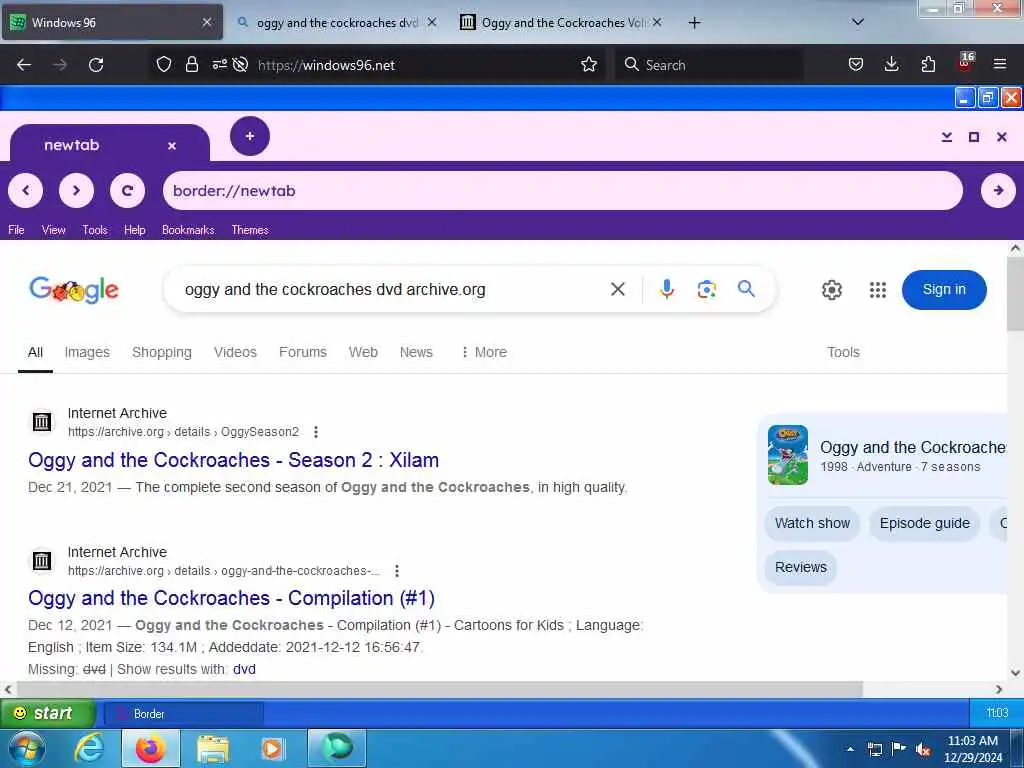Open the Firefox hamburger application menu
Screen dimensions: 1024x768
(1000, 64)
